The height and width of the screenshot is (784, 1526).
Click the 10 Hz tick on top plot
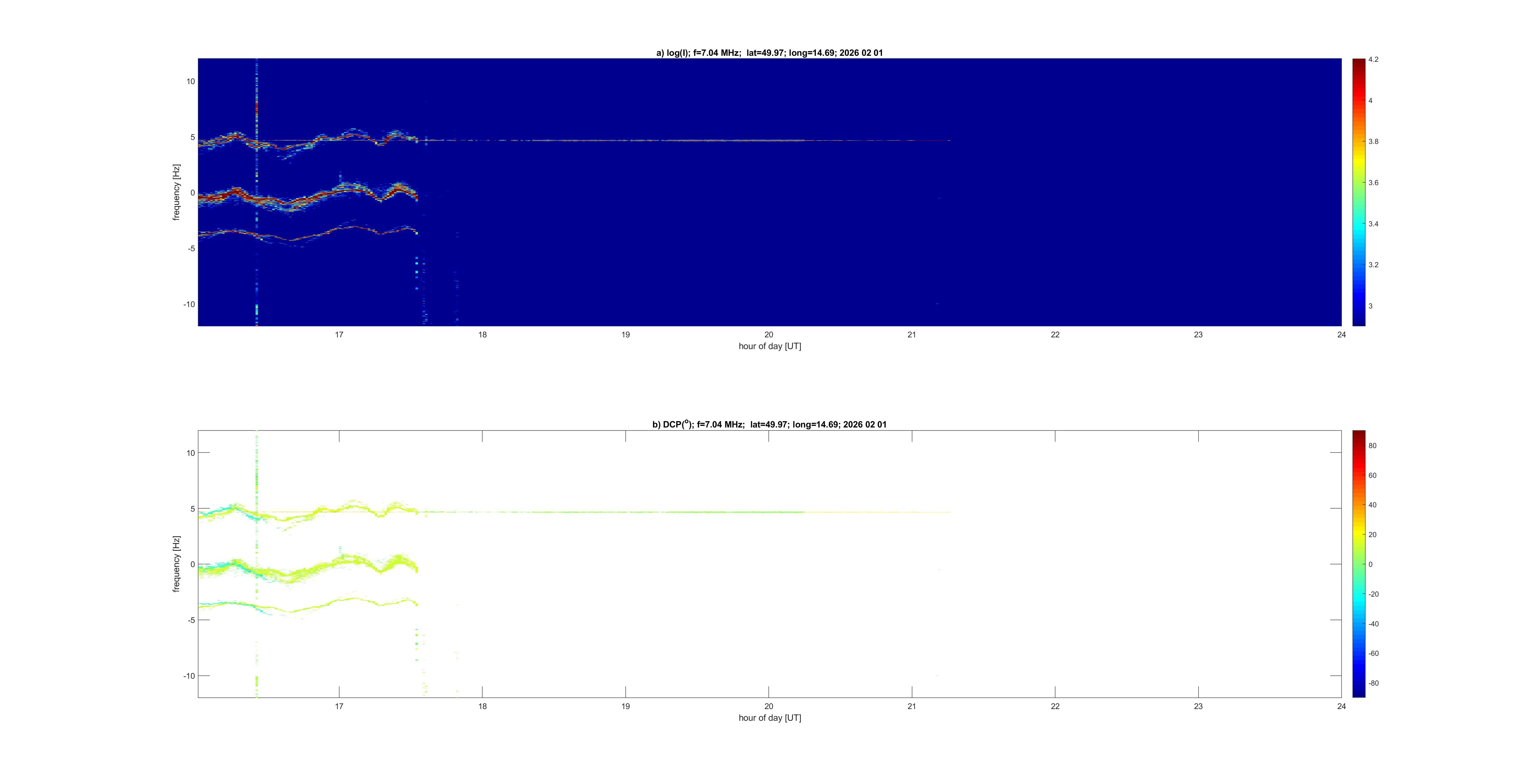tap(190, 81)
